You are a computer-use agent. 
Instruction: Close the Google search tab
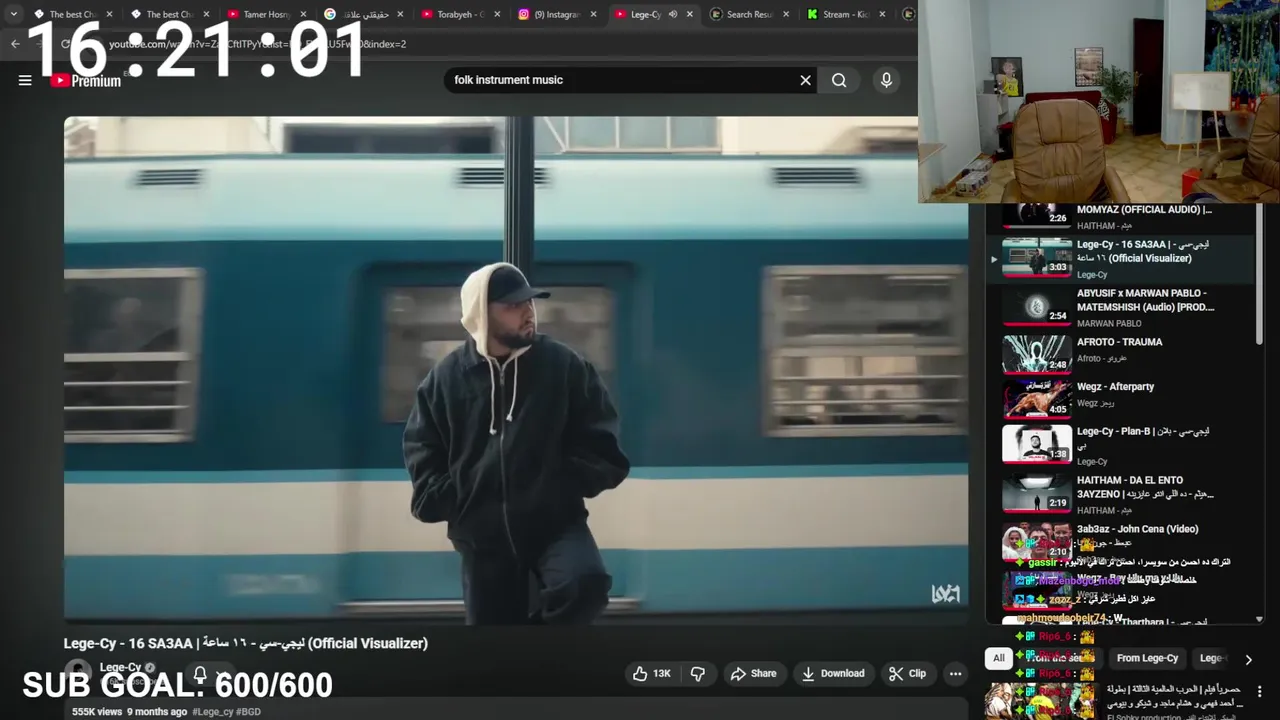click(x=400, y=14)
